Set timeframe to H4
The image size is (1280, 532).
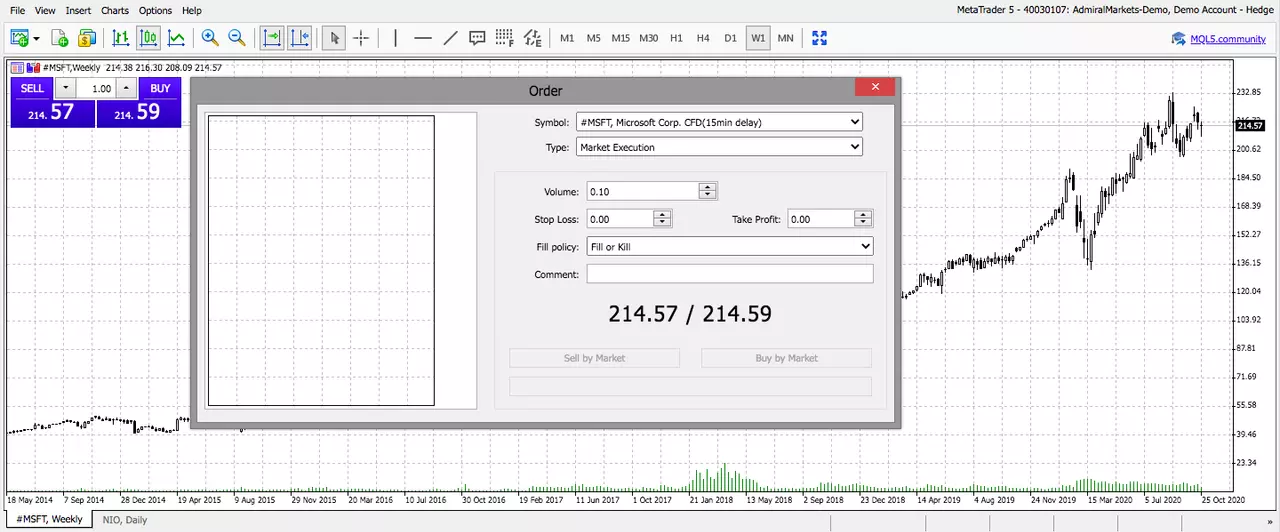pyautogui.click(x=703, y=38)
